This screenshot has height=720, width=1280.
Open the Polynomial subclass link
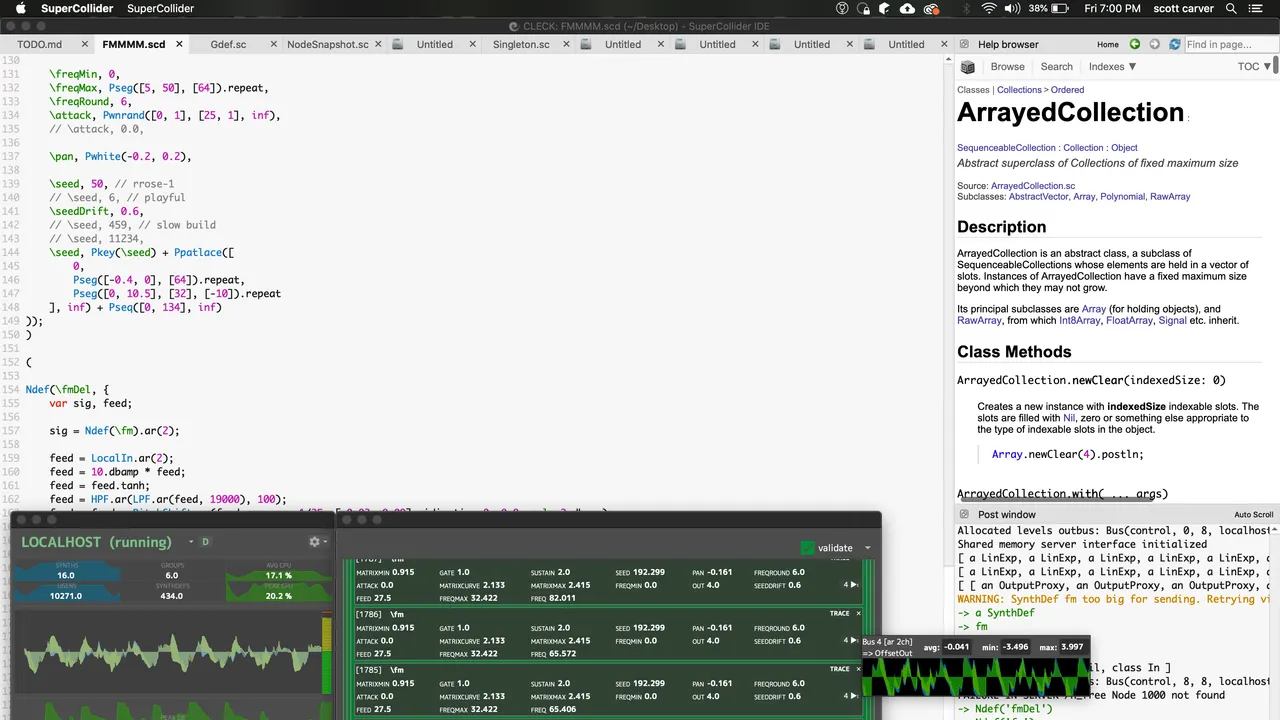pyautogui.click(x=1122, y=197)
